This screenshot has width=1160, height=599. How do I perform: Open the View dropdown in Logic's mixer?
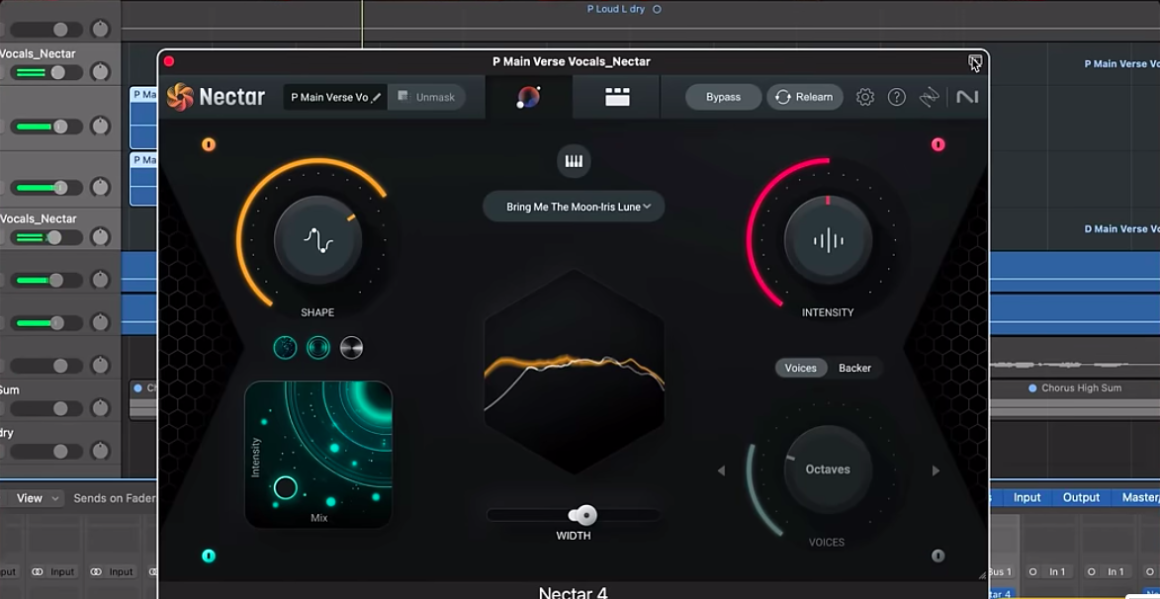pyautogui.click(x=33, y=497)
